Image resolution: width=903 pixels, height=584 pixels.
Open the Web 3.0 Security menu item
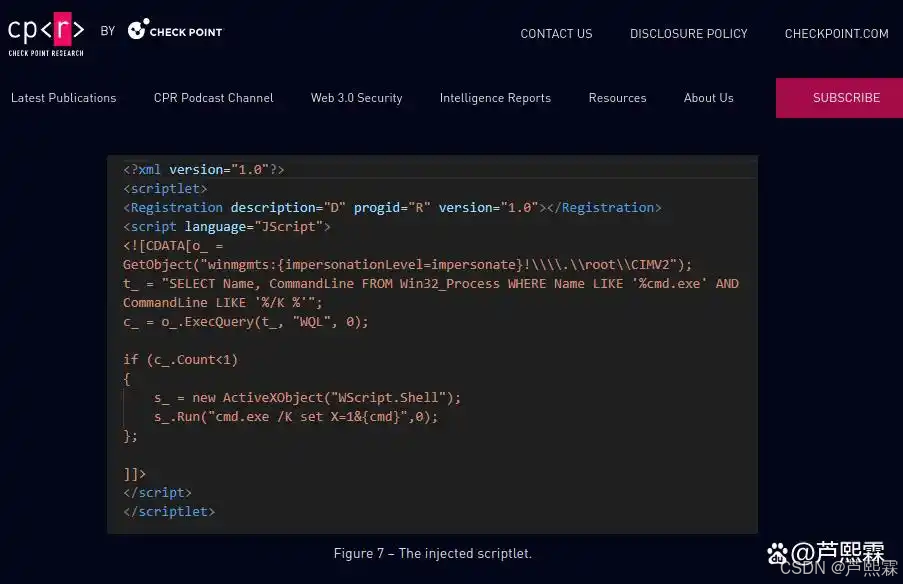point(356,98)
